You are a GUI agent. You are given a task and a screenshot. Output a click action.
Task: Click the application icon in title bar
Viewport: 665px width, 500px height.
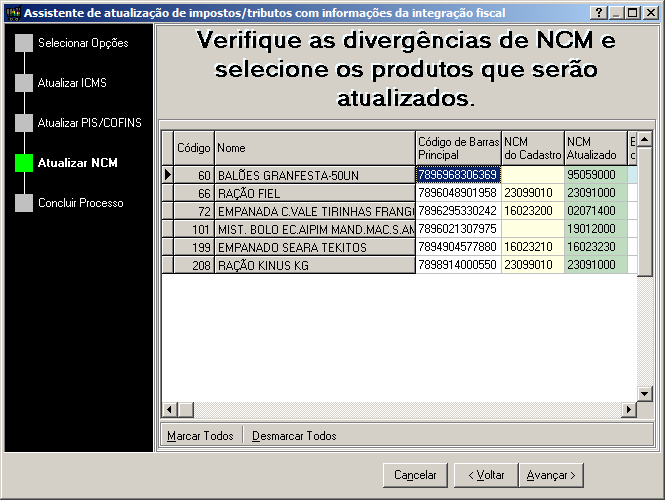tap(11, 12)
